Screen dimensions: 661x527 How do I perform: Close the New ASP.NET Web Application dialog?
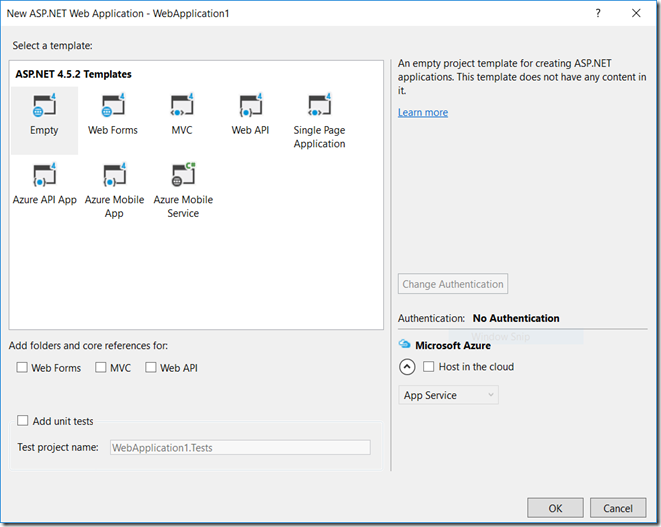coord(636,13)
